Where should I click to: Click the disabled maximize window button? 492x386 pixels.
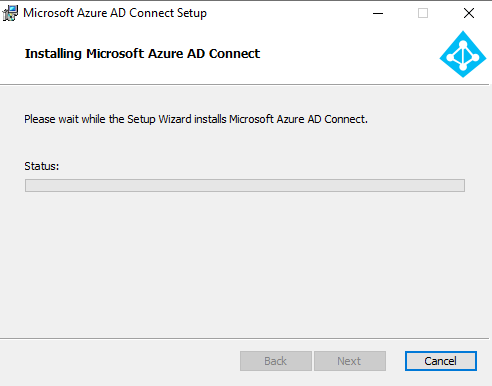pyautogui.click(x=423, y=13)
